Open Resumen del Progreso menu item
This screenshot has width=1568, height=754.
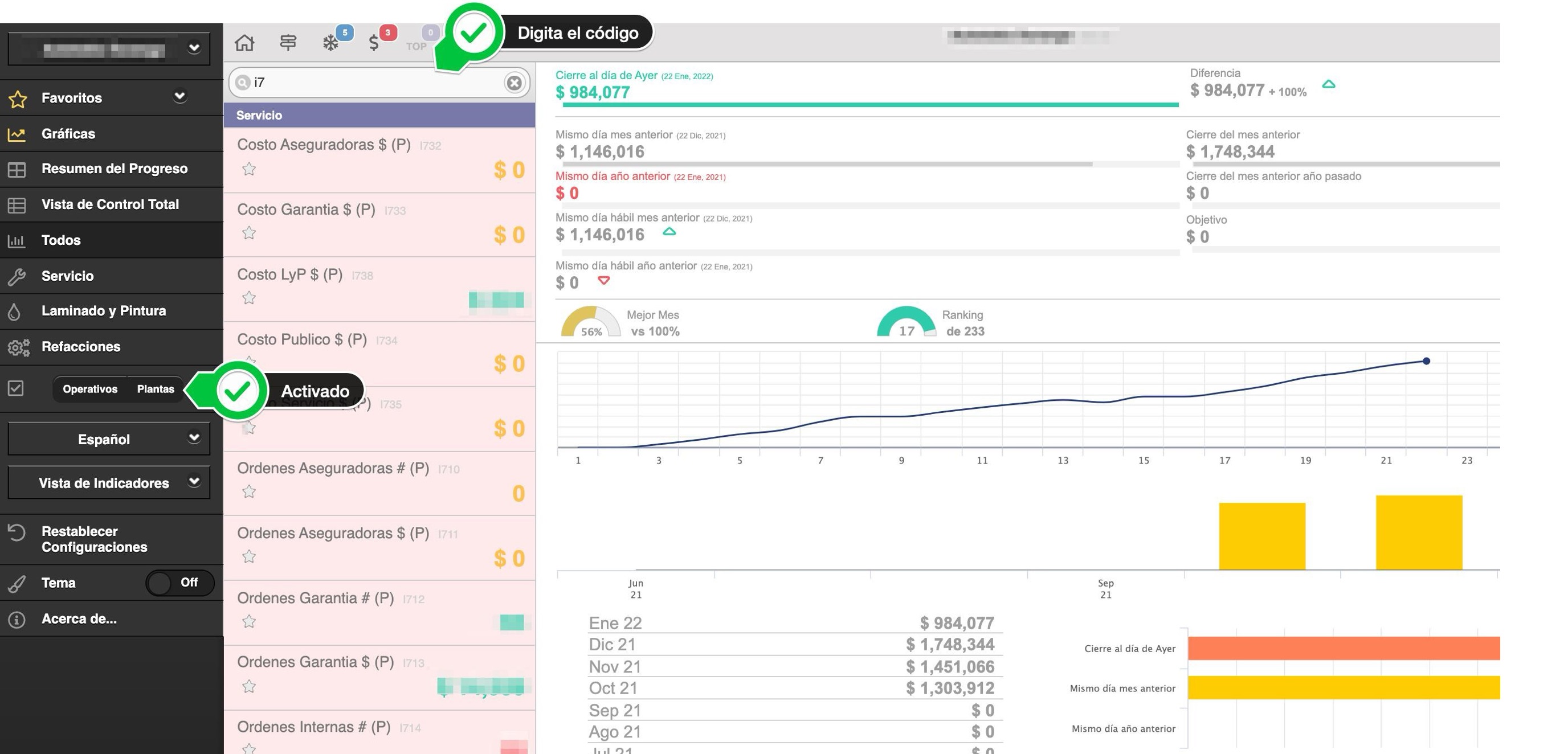[x=112, y=169]
